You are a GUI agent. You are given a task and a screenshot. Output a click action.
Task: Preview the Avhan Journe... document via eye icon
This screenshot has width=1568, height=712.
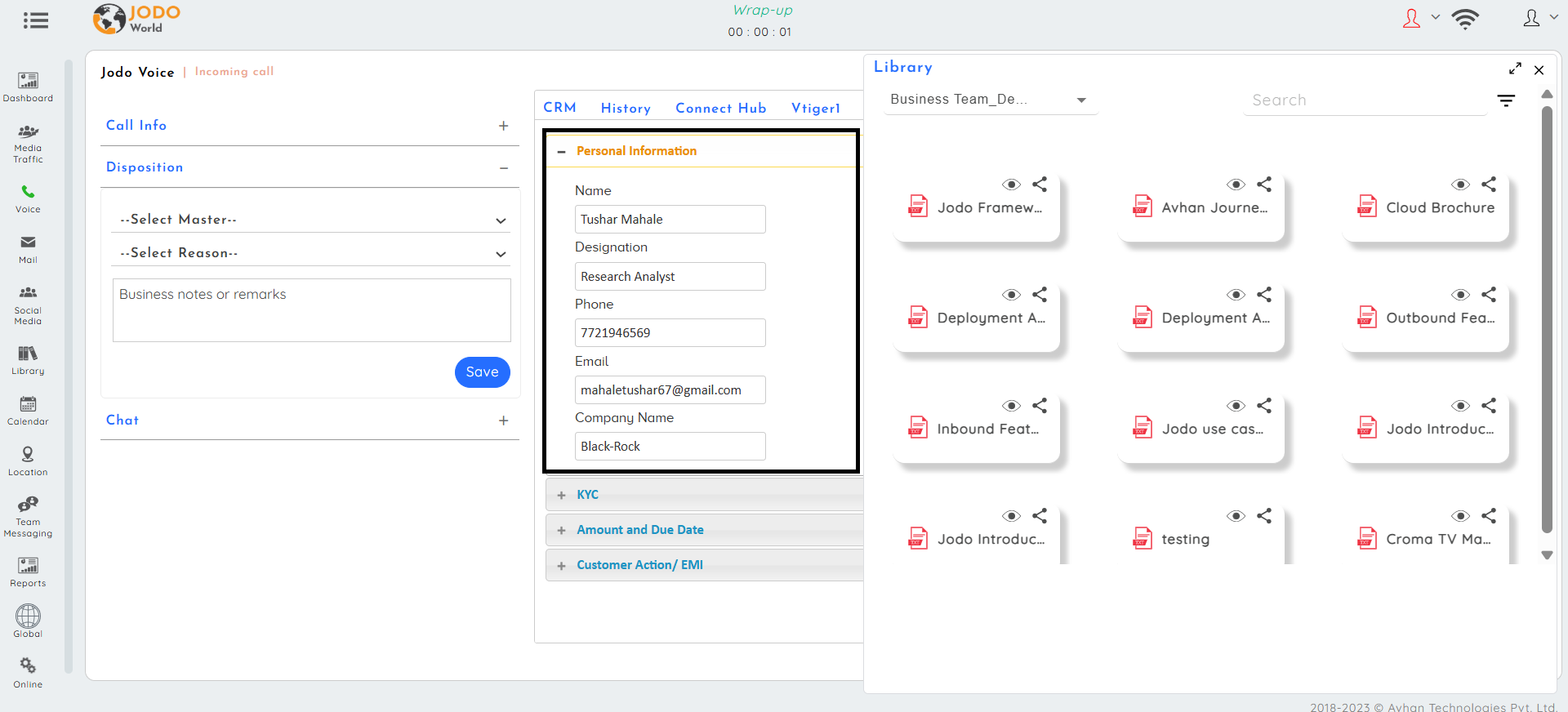[x=1236, y=185]
